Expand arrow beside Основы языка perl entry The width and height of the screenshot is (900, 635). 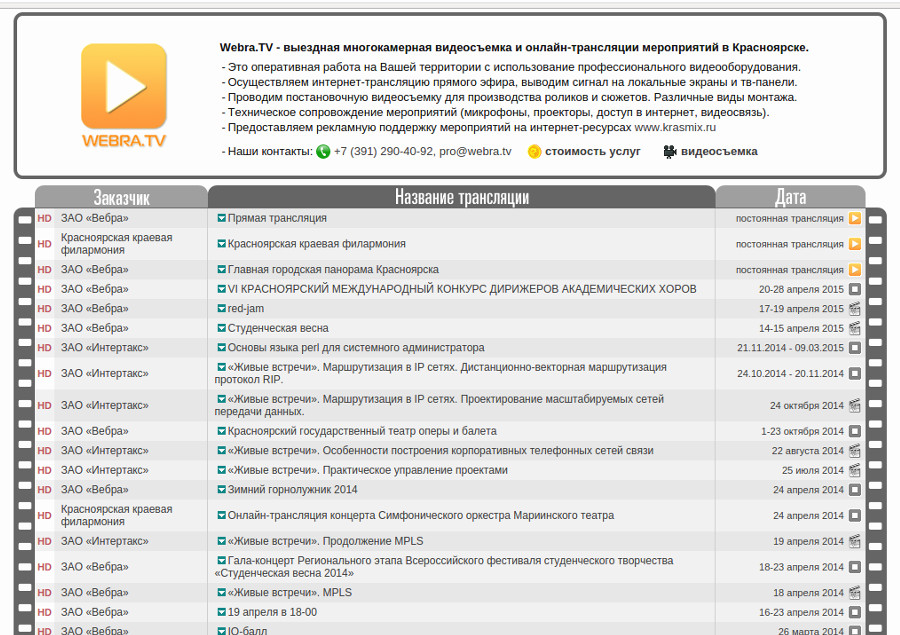tap(221, 348)
